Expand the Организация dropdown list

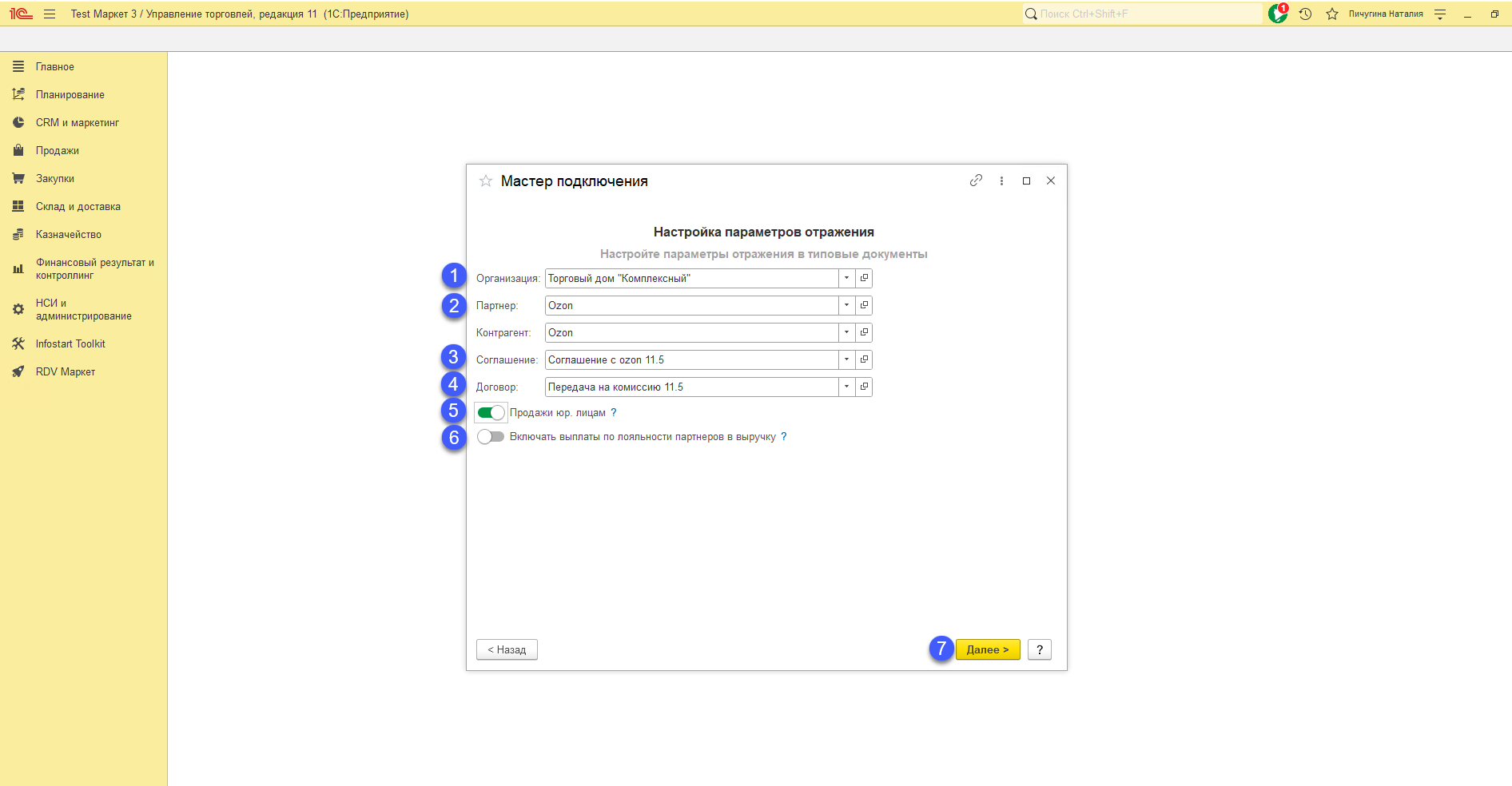846,278
